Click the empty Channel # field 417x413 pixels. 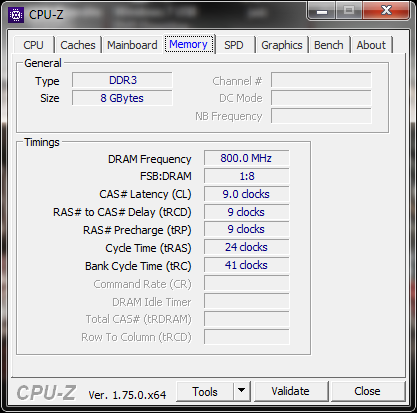(x=321, y=80)
